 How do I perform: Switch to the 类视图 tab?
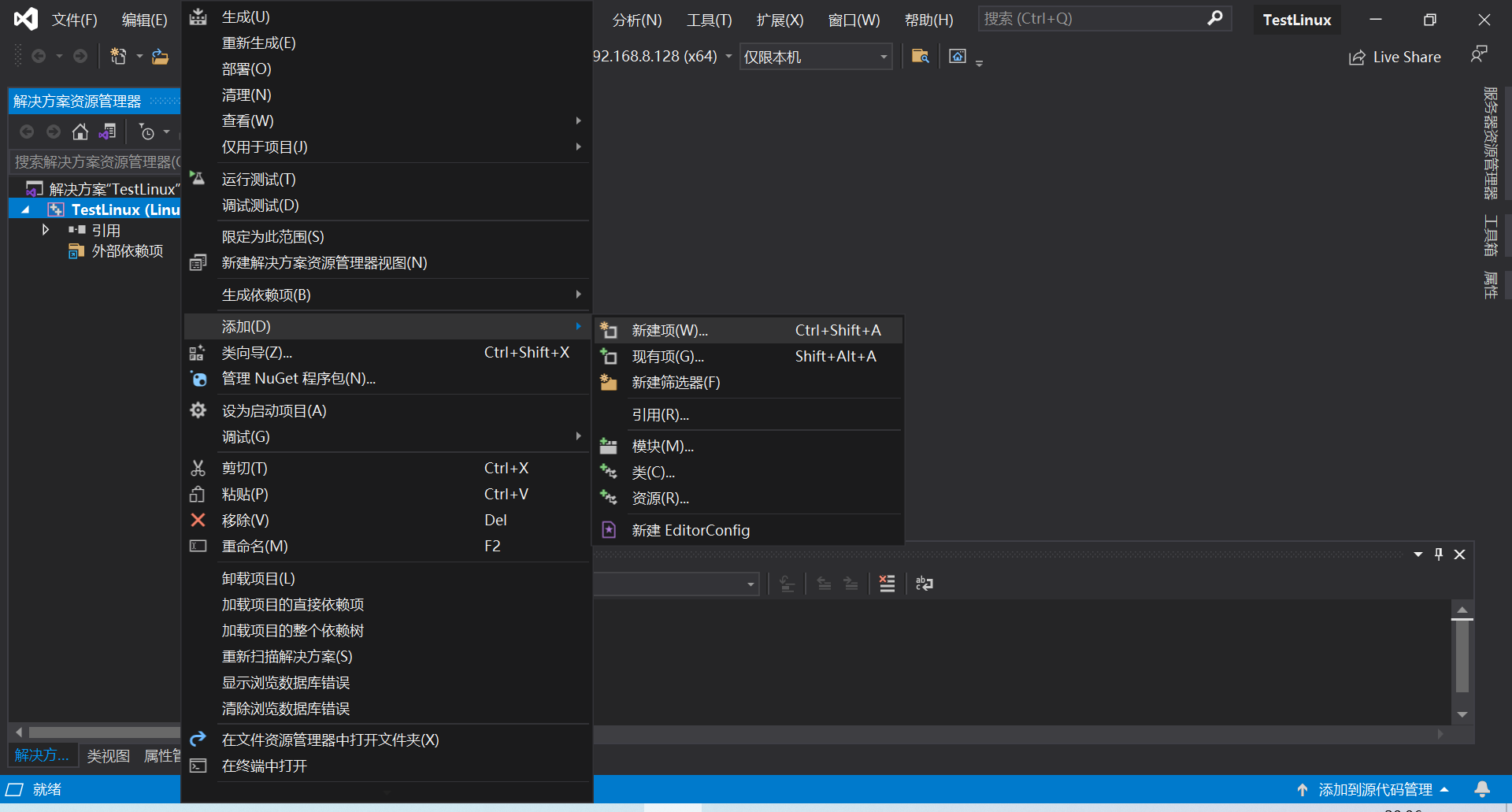coord(108,755)
